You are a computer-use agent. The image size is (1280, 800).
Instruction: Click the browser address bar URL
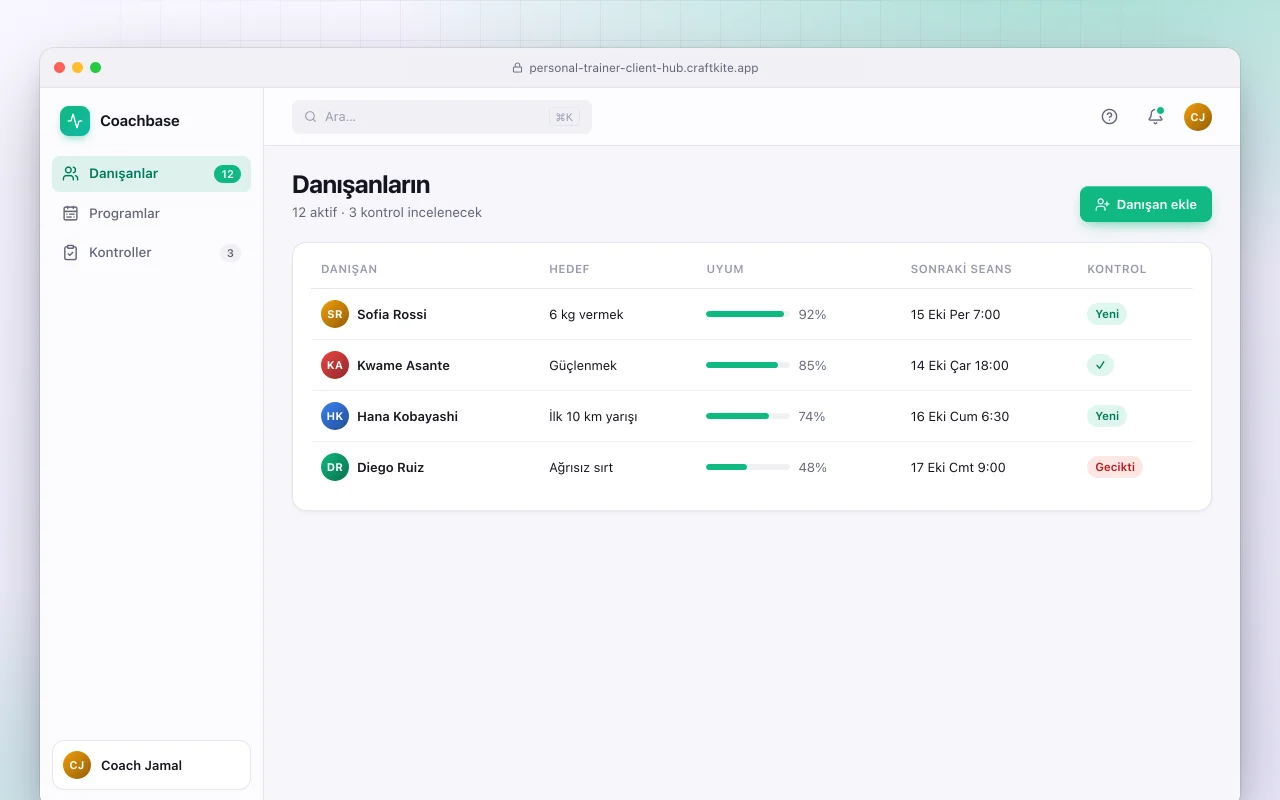point(643,68)
